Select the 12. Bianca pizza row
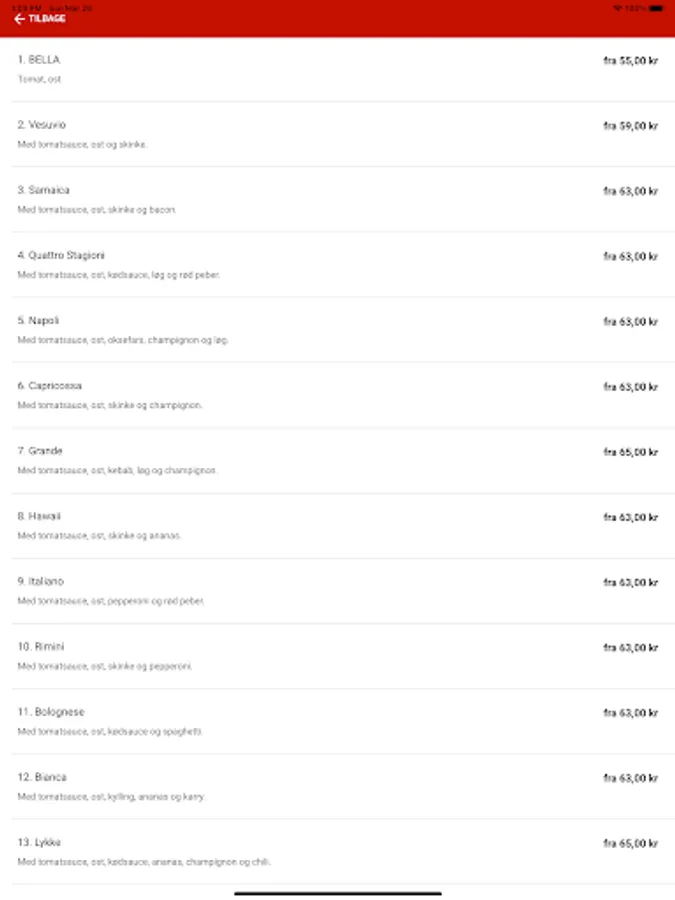 pyautogui.click(x=338, y=786)
